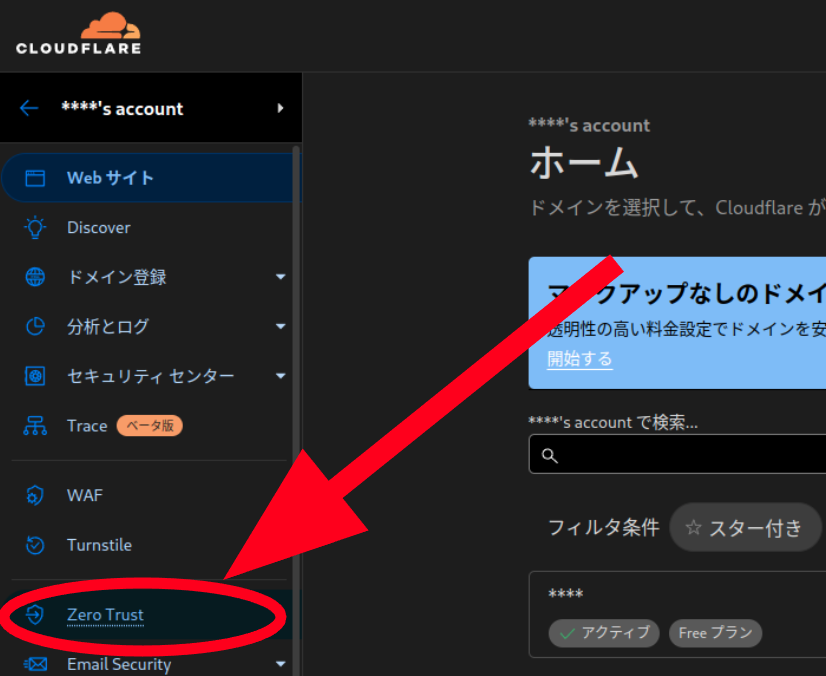This screenshot has height=676, width=826.
Task: Click the Turnstile check icon
Action: [x=35, y=545]
